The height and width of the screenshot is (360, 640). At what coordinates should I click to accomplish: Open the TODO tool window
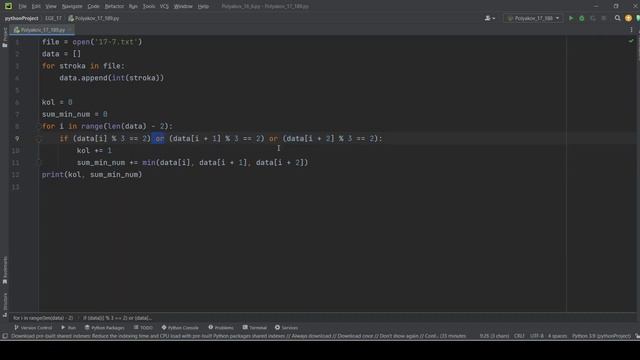coord(143,328)
